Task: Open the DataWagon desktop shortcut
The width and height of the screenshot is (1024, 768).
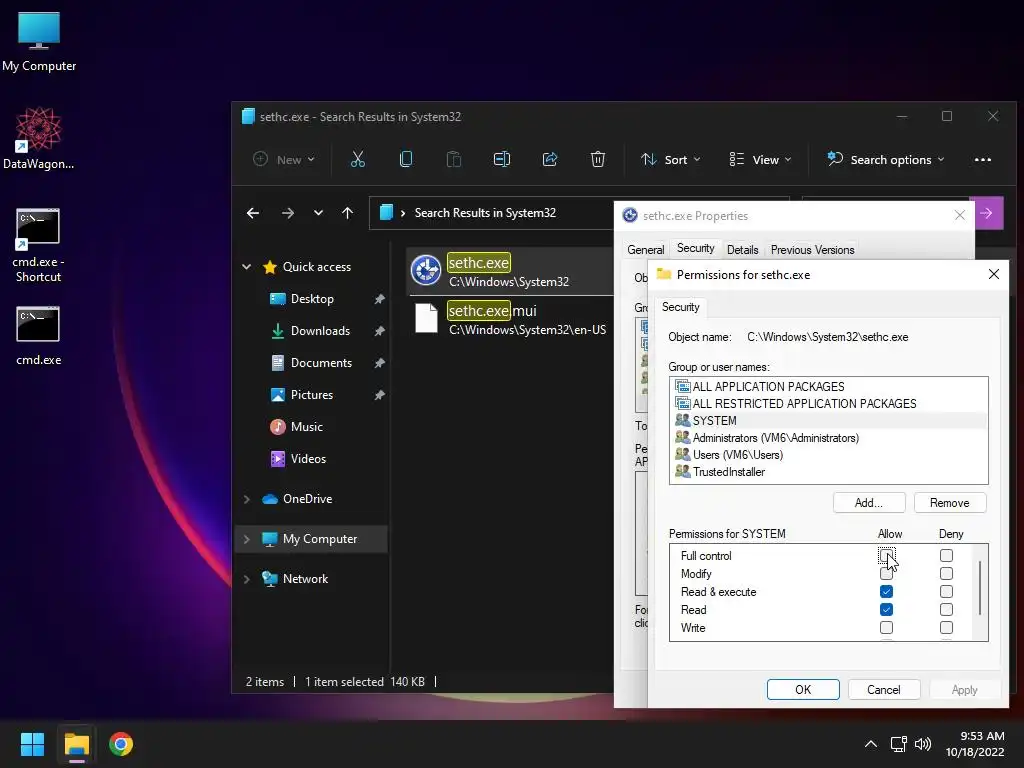Action: 39,138
